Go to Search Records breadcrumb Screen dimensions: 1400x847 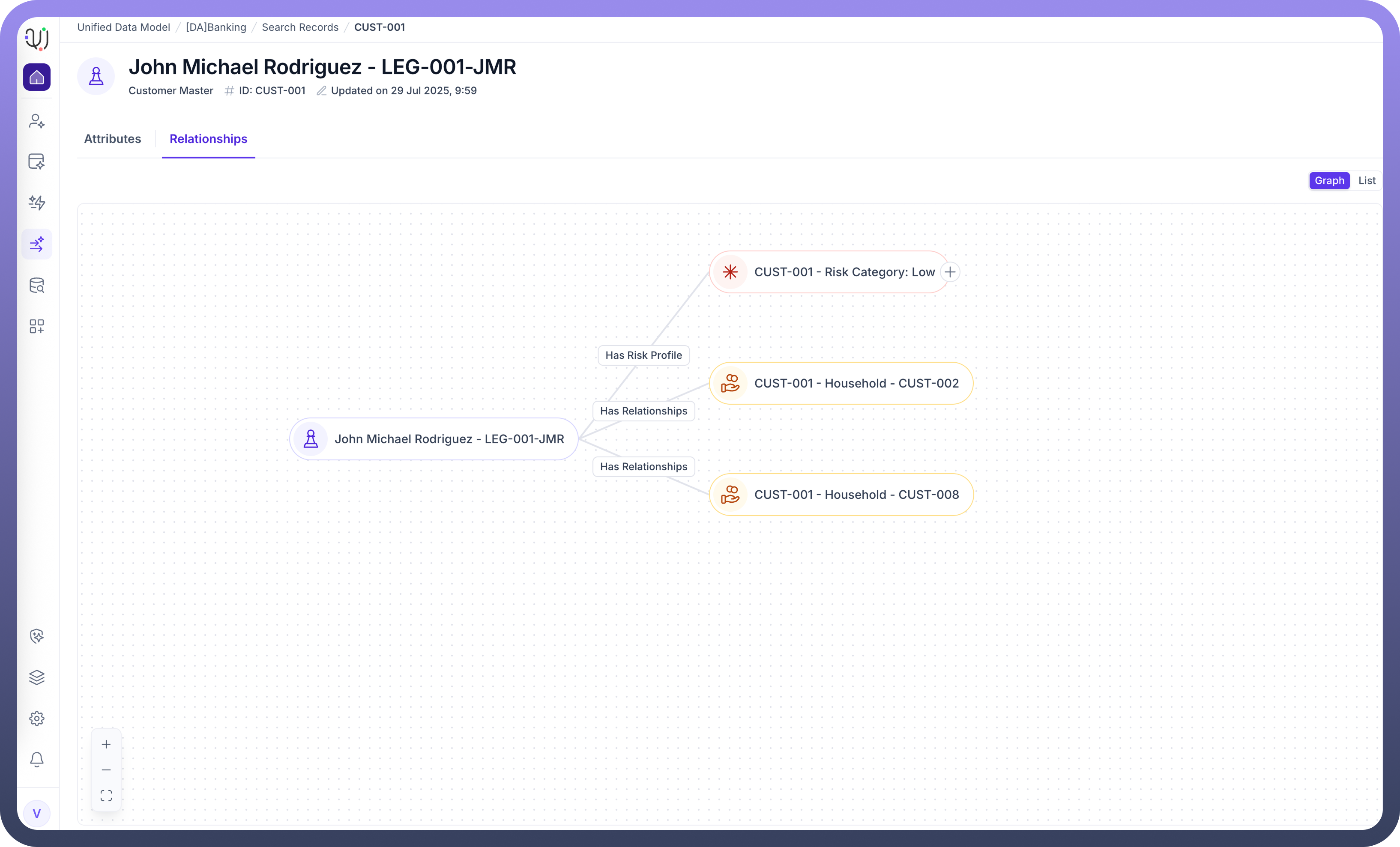pos(300,27)
